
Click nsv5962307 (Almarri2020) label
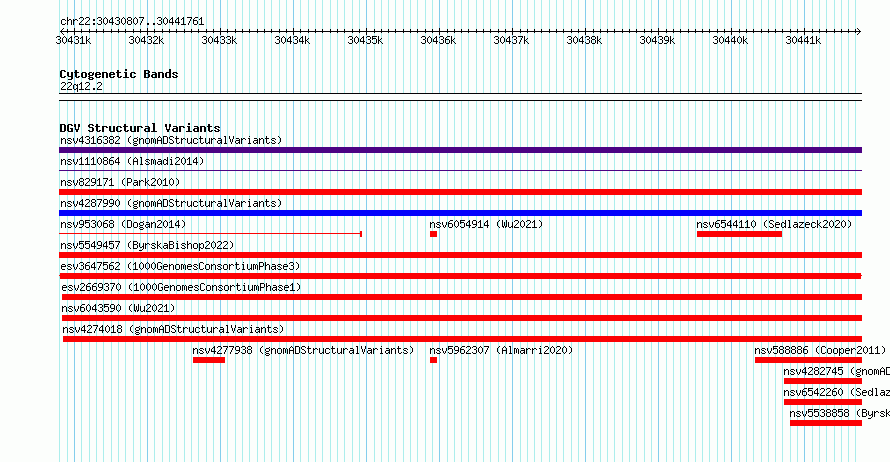pyautogui.click(x=501, y=350)
